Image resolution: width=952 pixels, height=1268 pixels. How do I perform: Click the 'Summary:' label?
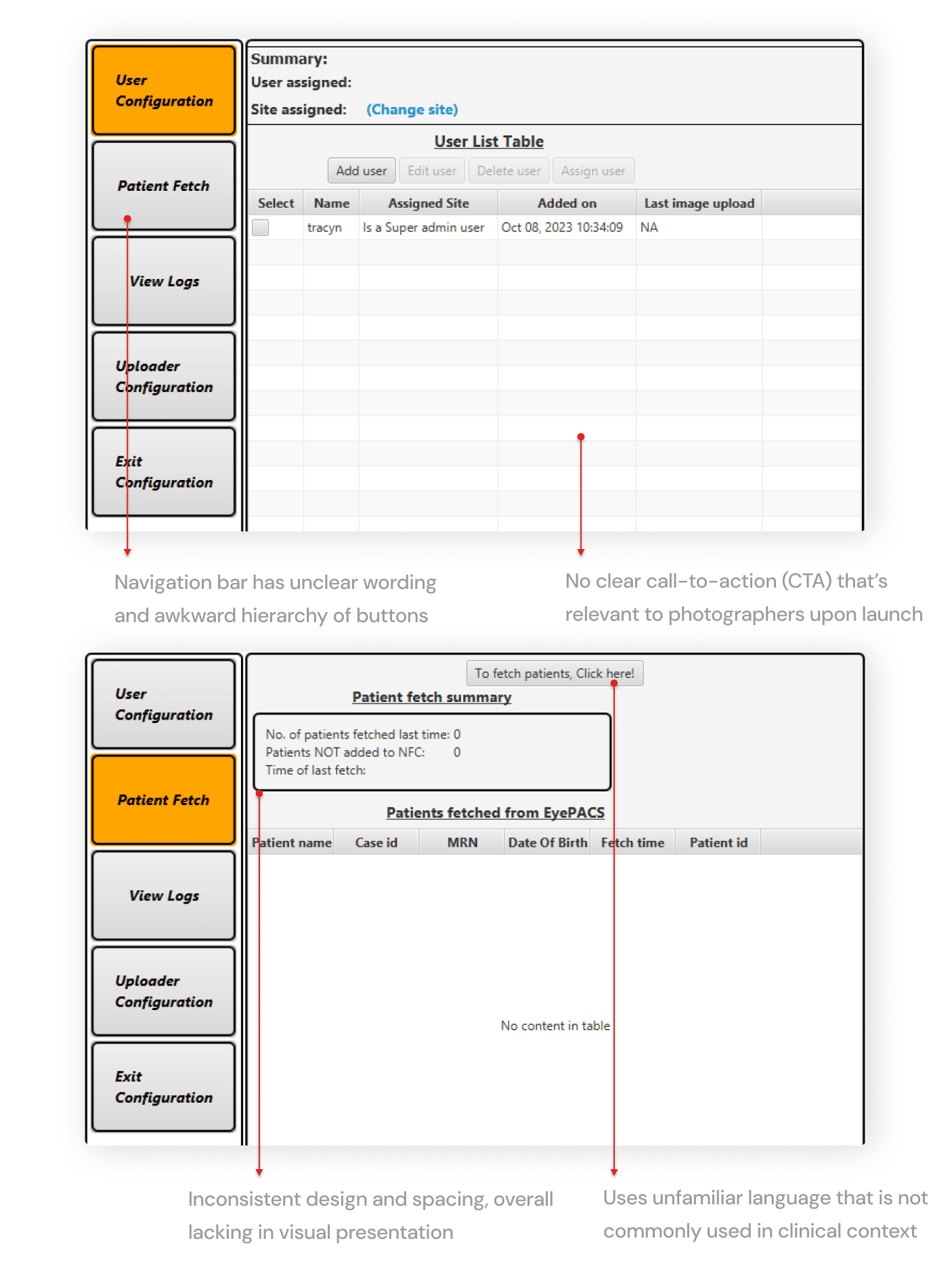pos(289,59)
